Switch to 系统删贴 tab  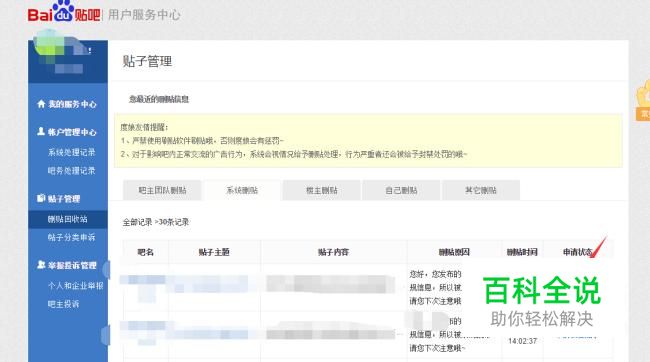click(242, 190)
